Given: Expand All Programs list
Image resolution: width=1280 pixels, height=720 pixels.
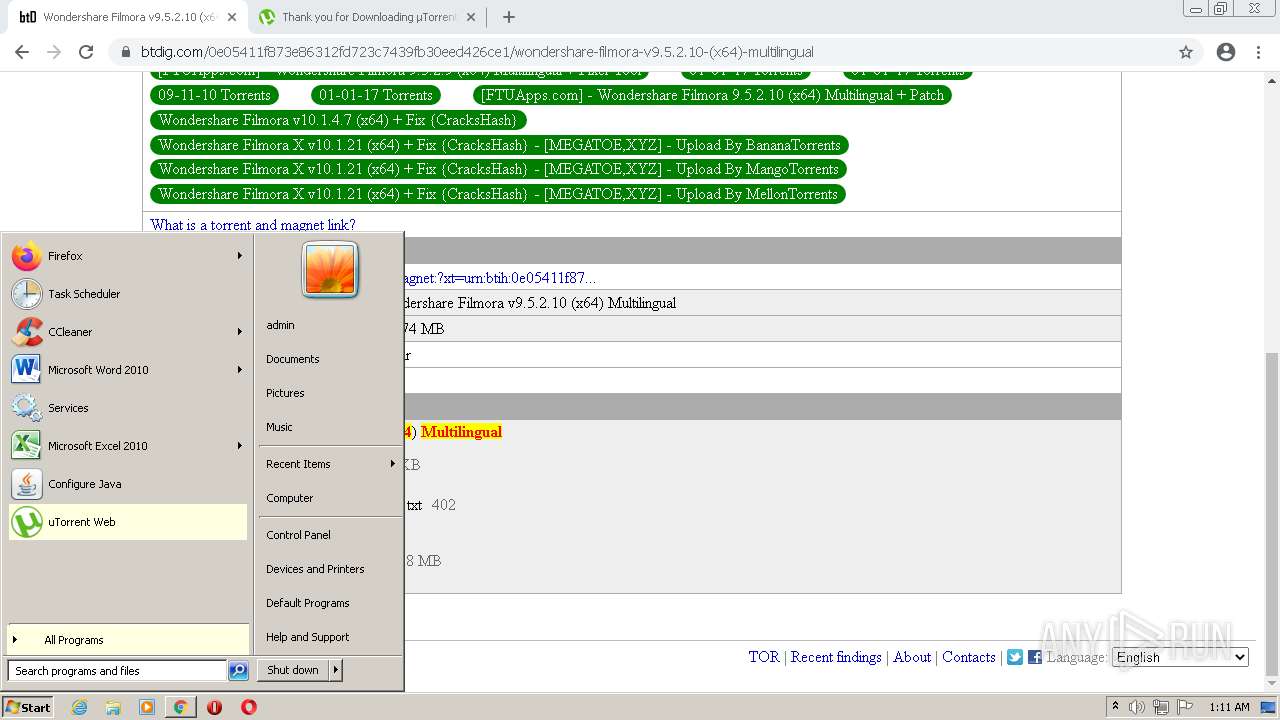Looking at the screenshot, I should coord(128,640).
